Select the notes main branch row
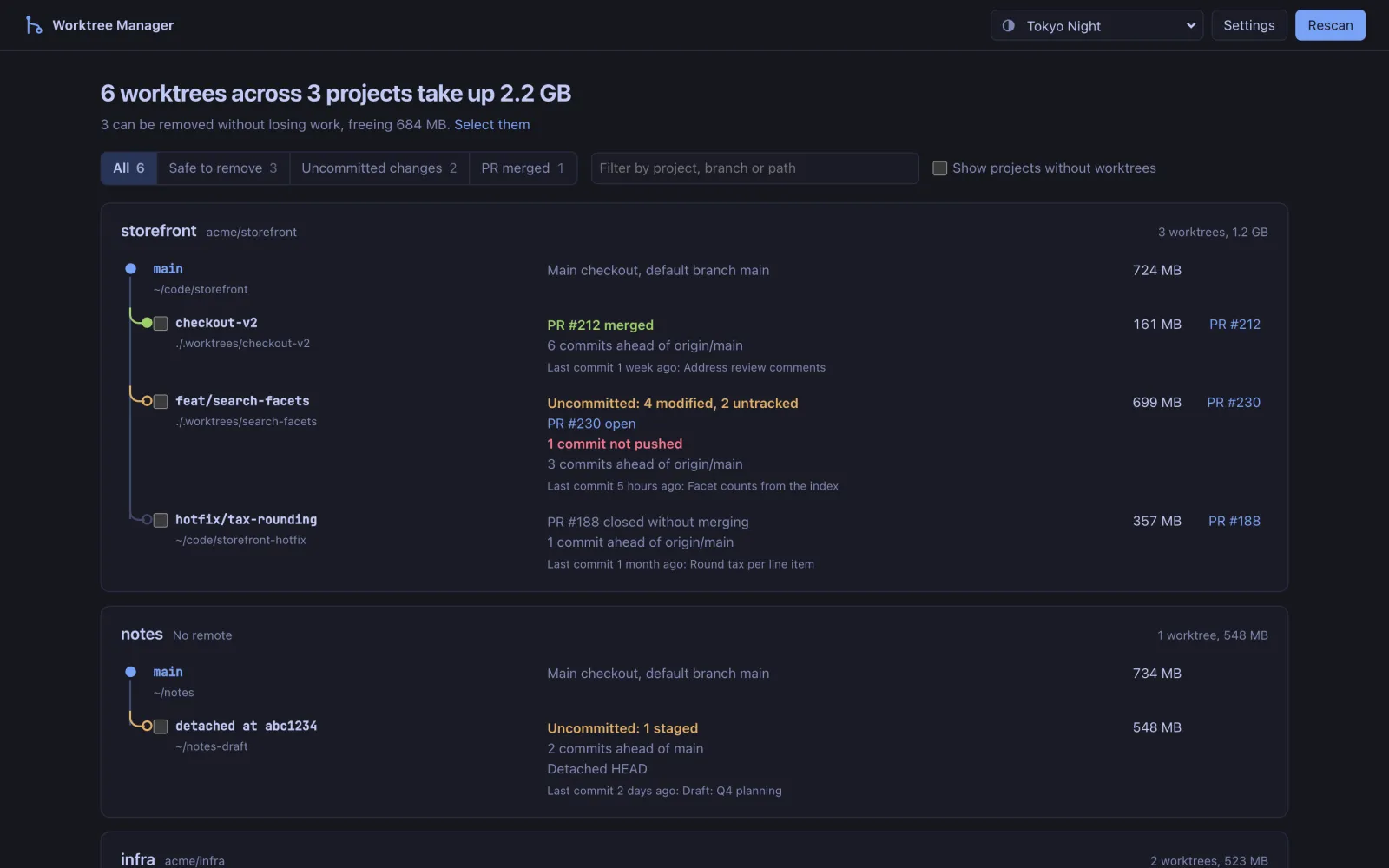The image size is (1389, 868). click(694, 682)
